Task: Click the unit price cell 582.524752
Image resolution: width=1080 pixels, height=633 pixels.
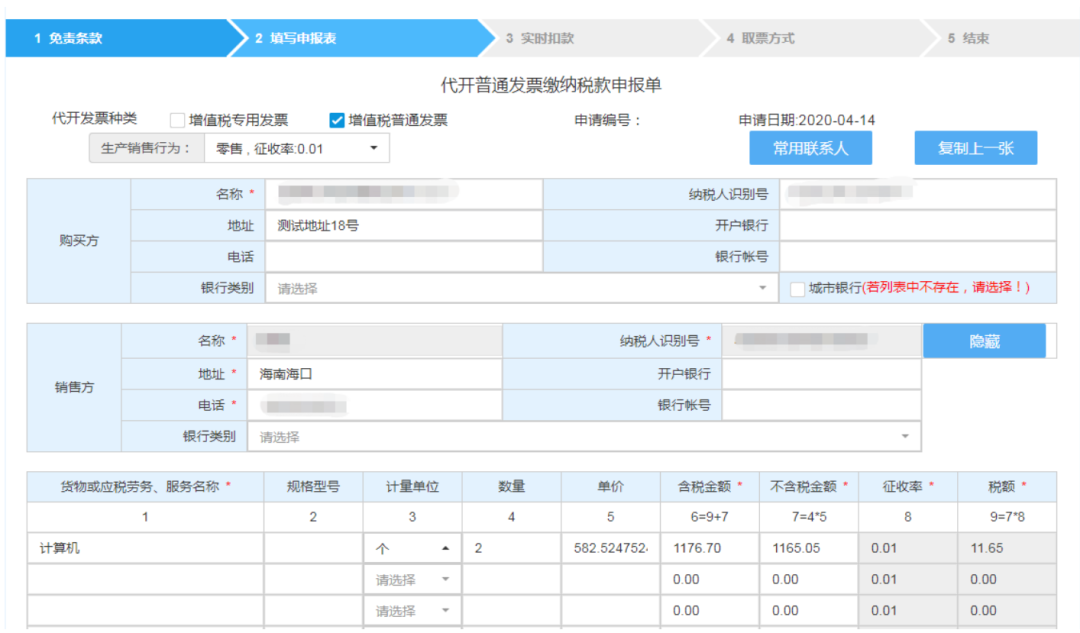Action: coord(611,548)
